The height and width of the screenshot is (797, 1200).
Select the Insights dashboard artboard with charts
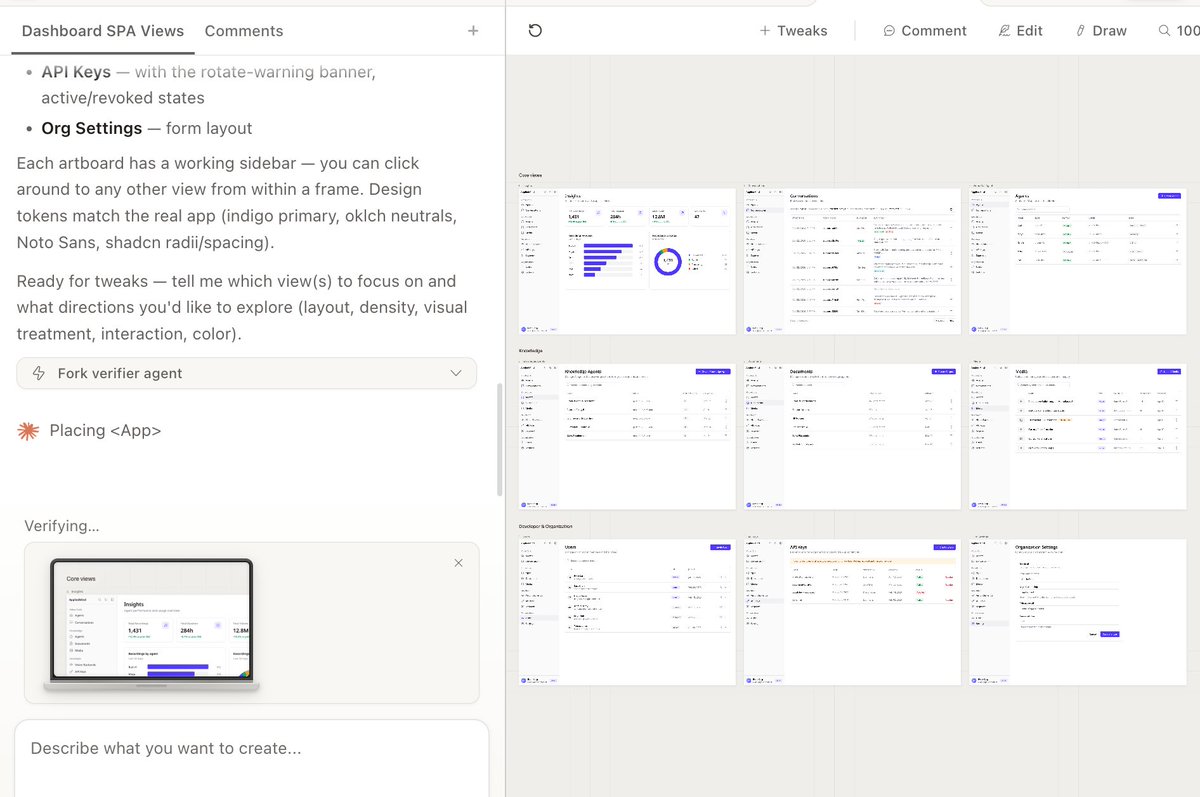625,260
